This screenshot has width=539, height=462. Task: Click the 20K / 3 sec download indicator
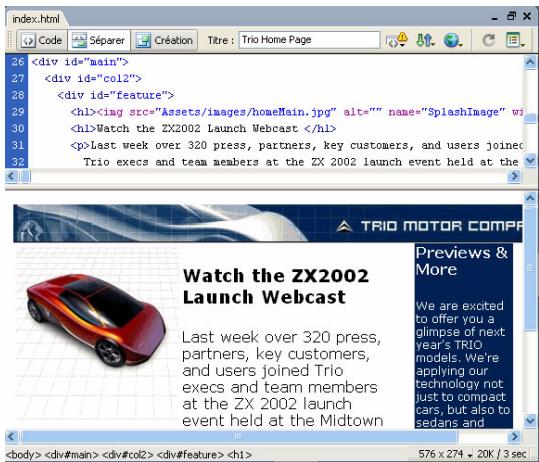[x=502, y=454]
